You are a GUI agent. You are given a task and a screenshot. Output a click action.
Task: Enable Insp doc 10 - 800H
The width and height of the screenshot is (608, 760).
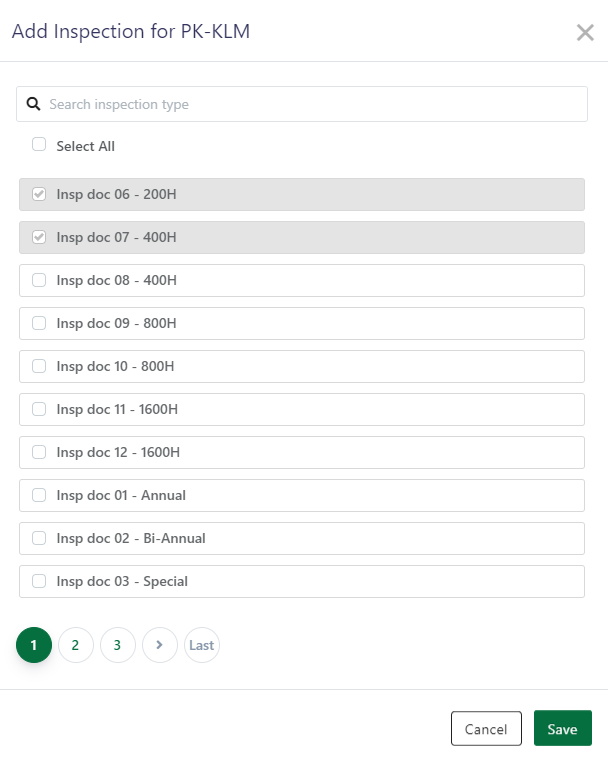point(39,366)
